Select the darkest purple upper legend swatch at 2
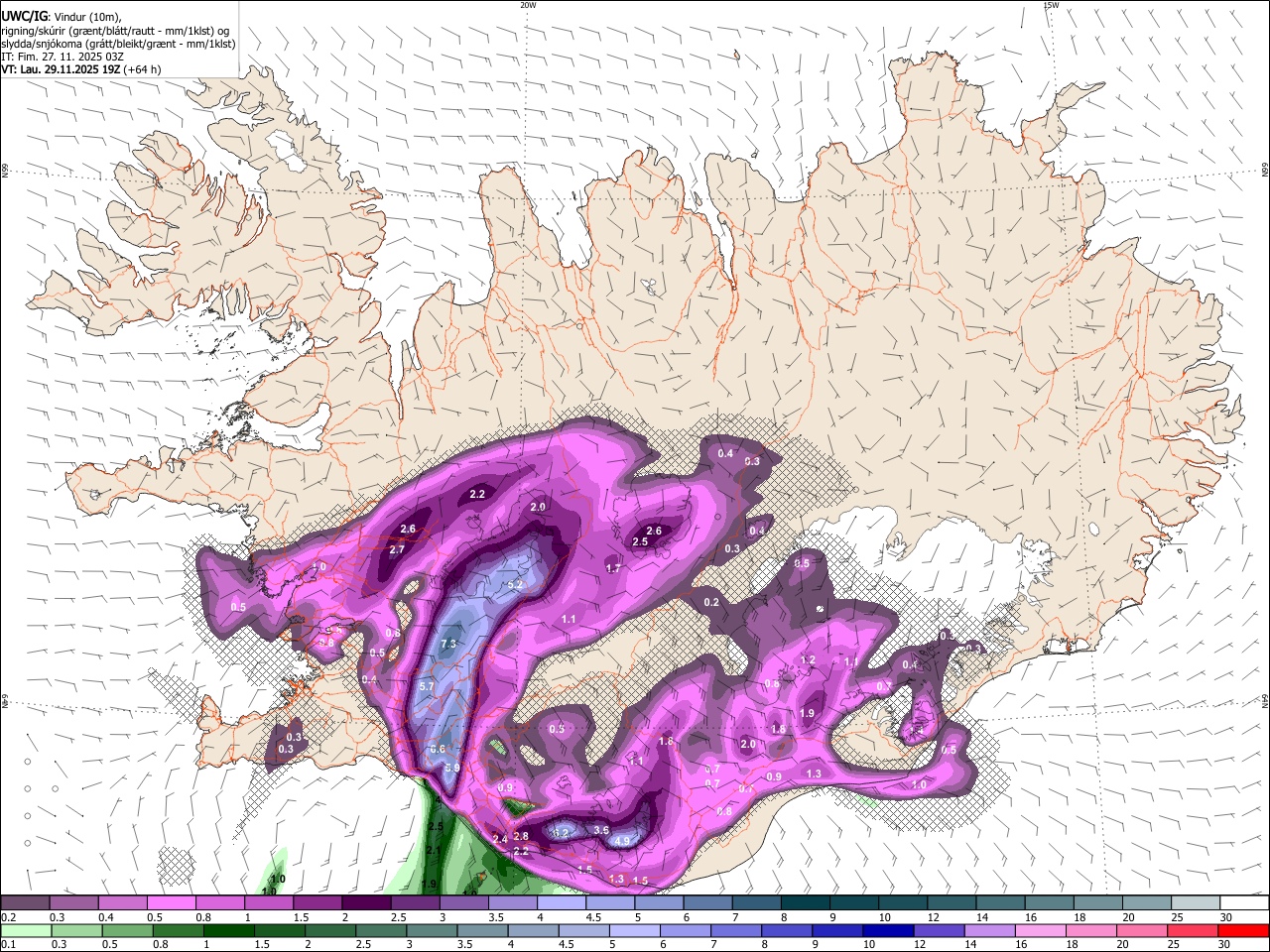 click(x=366, y=903)
